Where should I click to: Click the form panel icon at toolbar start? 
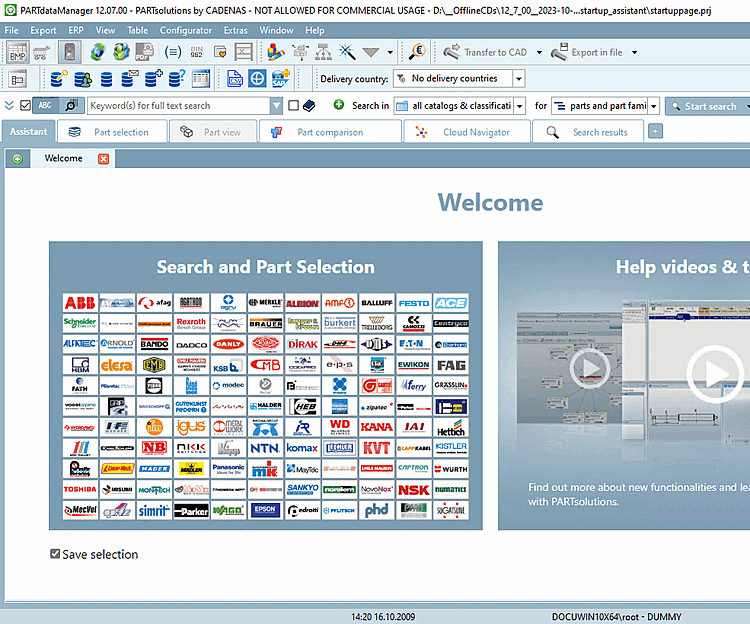pos(18,79)
